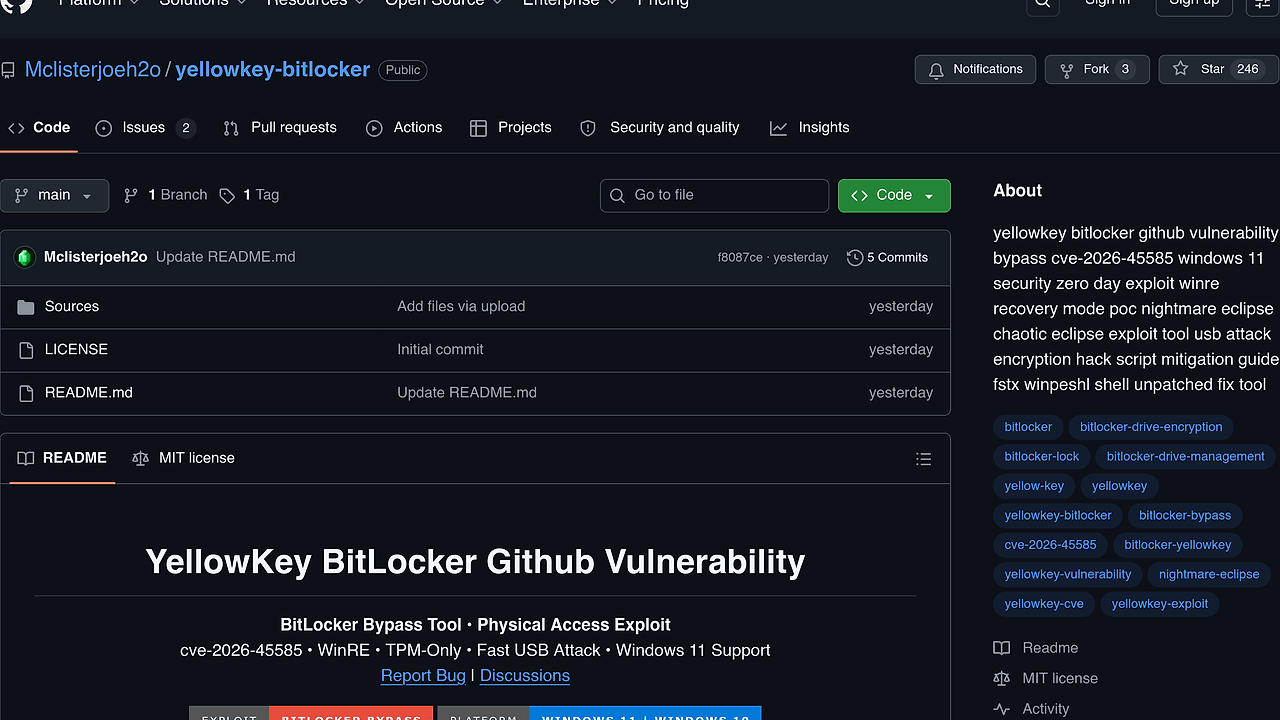Viewport: 1280px width, 720px height.
Task: Open the Initial commit message link
Action: [x=440, y=349]
